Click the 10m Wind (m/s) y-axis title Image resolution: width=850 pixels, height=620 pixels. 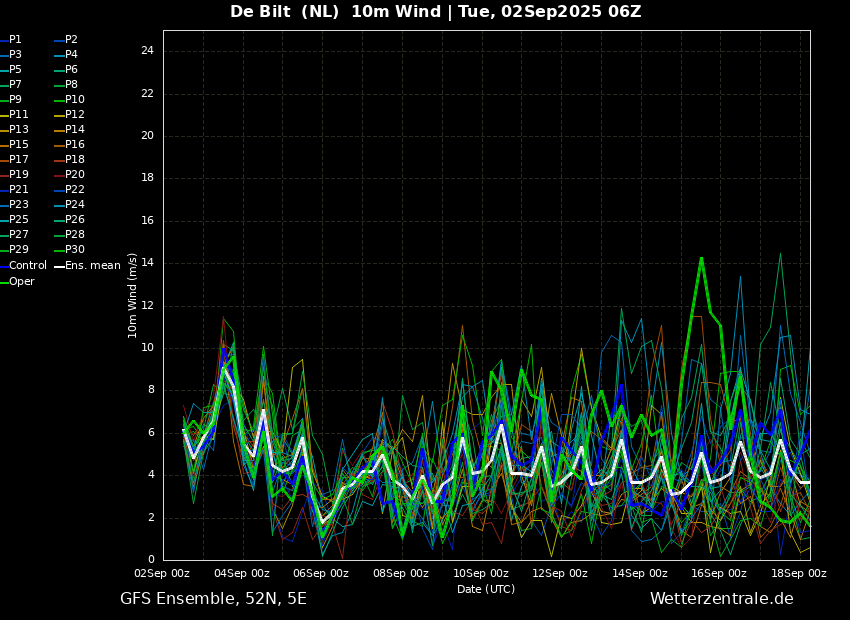click(132, 295)
